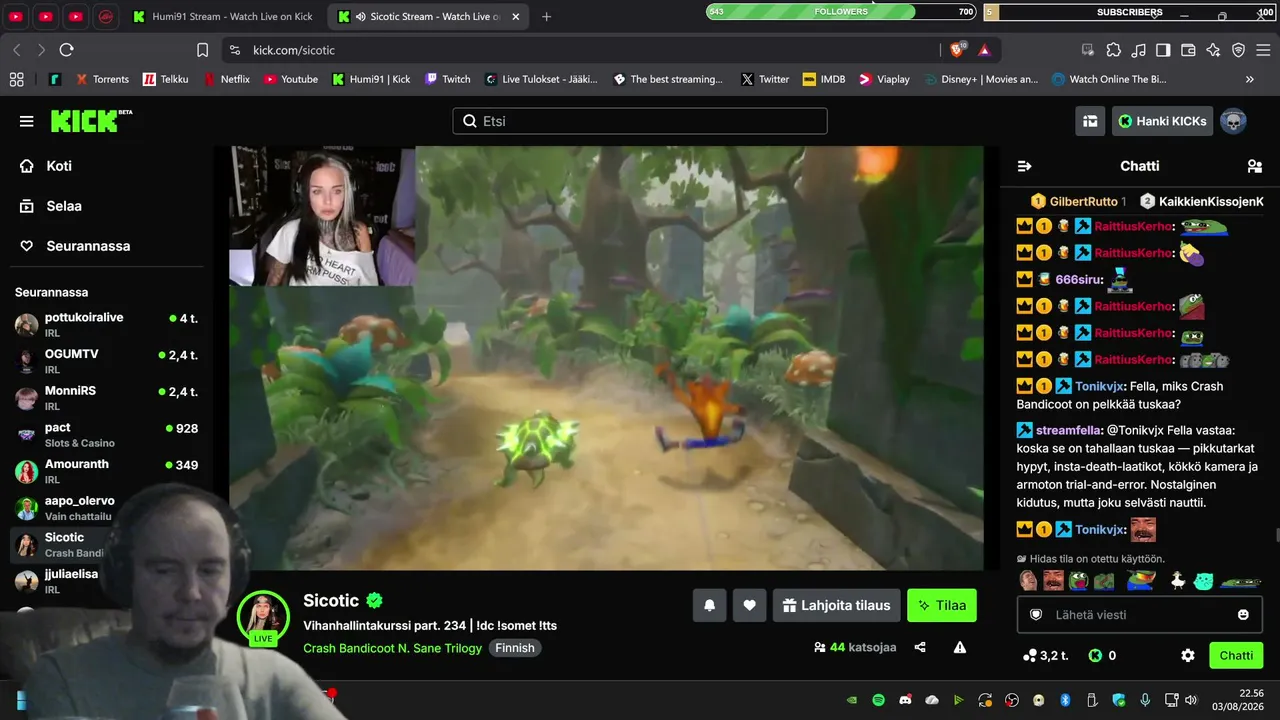Switch to Humi91 Stream tab

pyautogui.click(x=222, y=16)
